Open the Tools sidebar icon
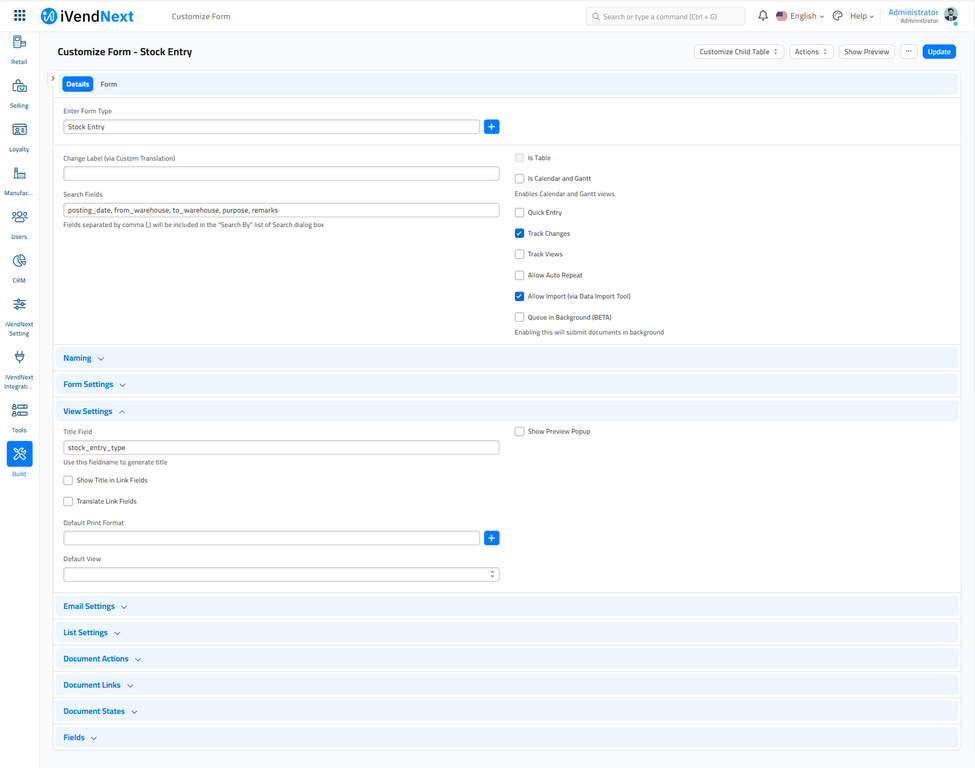This screenshot has height=768, width=975. coord(19,411)
